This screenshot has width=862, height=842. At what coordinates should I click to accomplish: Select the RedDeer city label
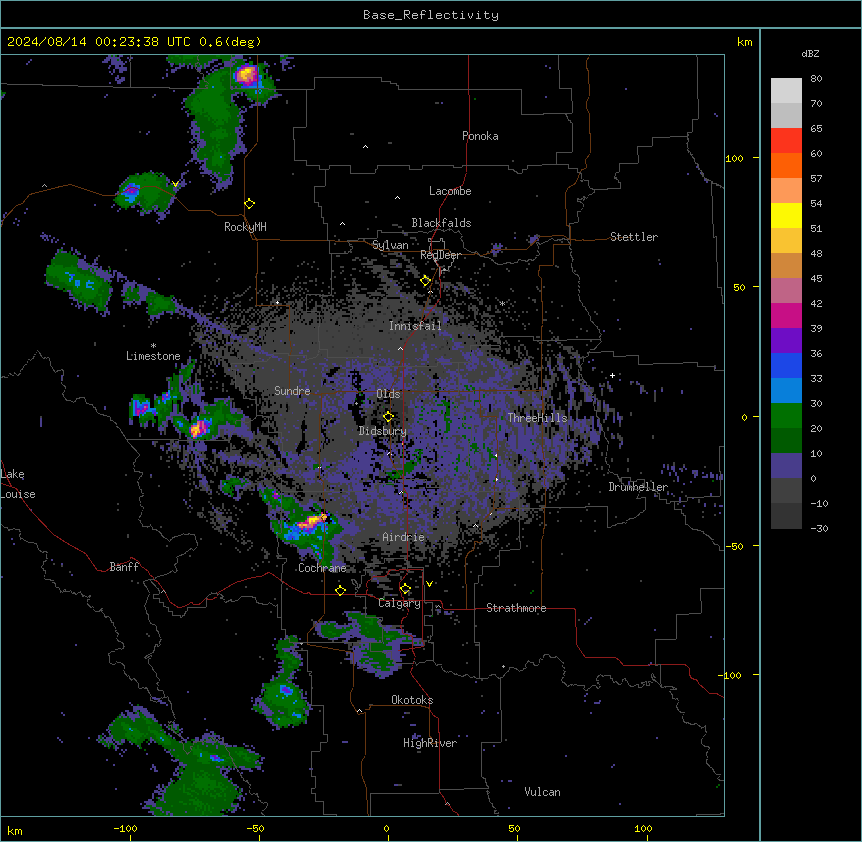(440, 255)
